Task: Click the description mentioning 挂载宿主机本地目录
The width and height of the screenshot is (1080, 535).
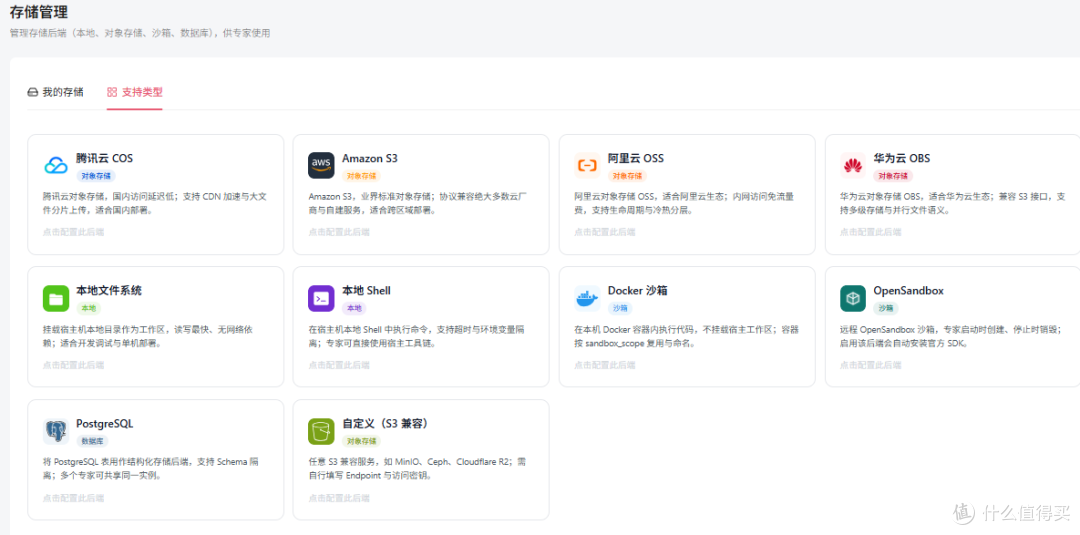Action: pyautogui.click(x=147, y=336)
